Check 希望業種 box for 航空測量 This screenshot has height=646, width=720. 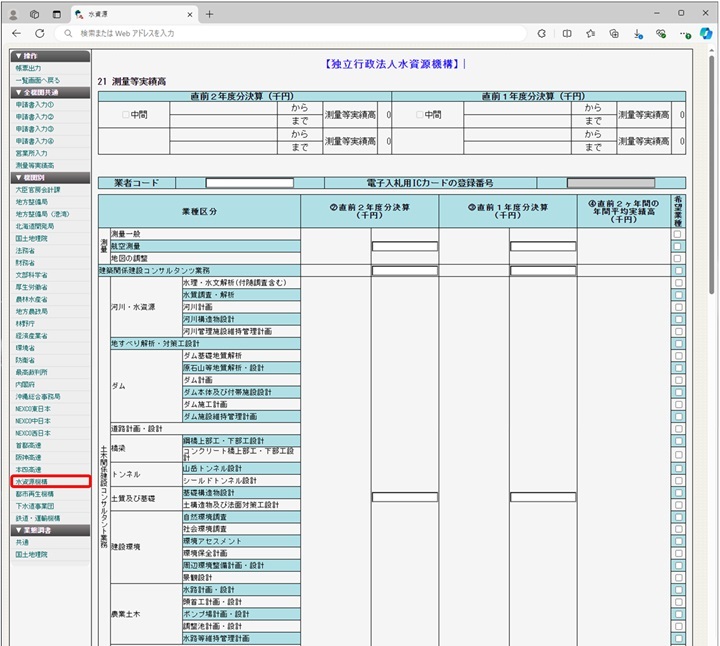click(677, 246)
